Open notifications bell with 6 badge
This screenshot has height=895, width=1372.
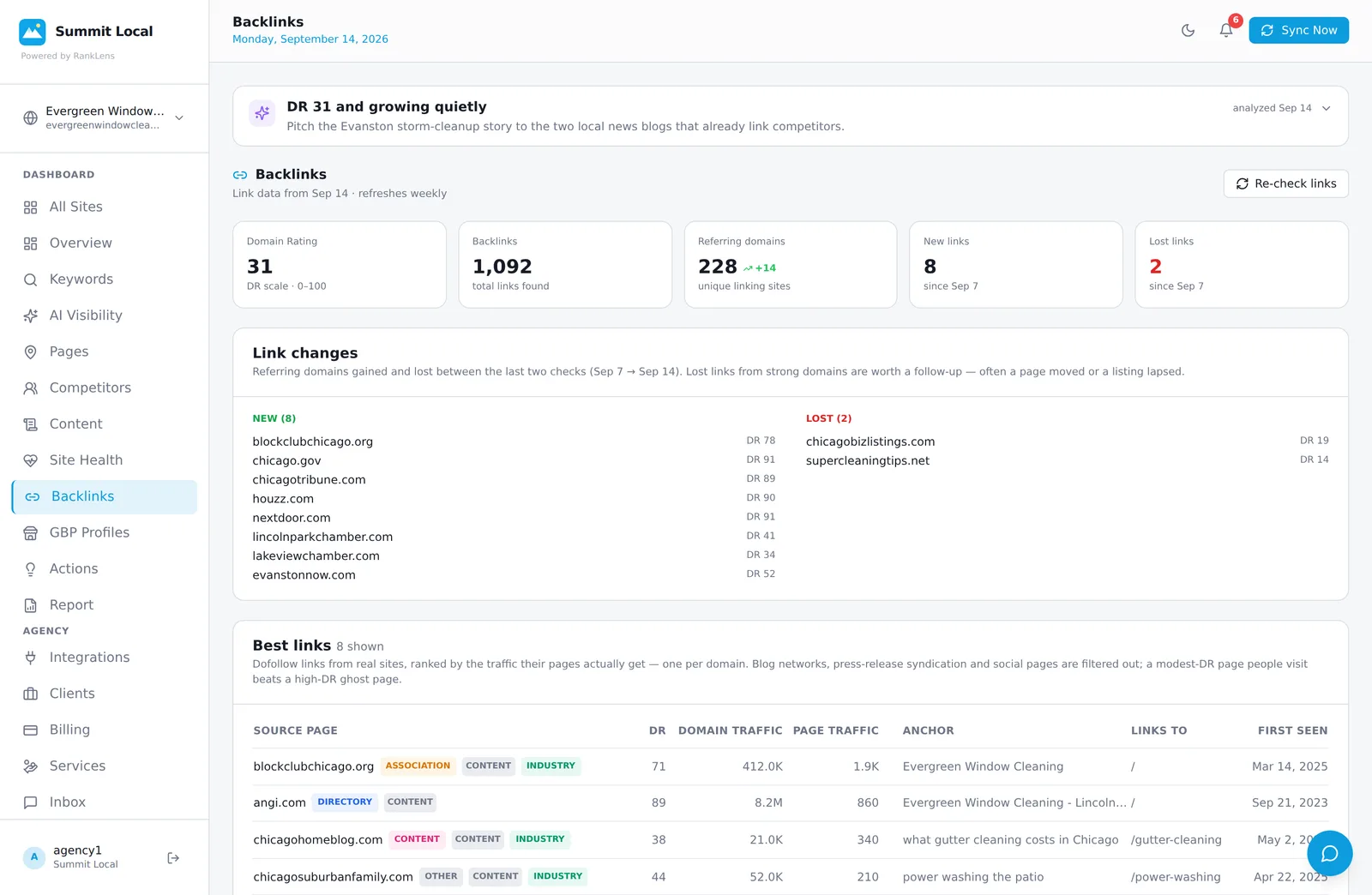(x=1226, y=30)
